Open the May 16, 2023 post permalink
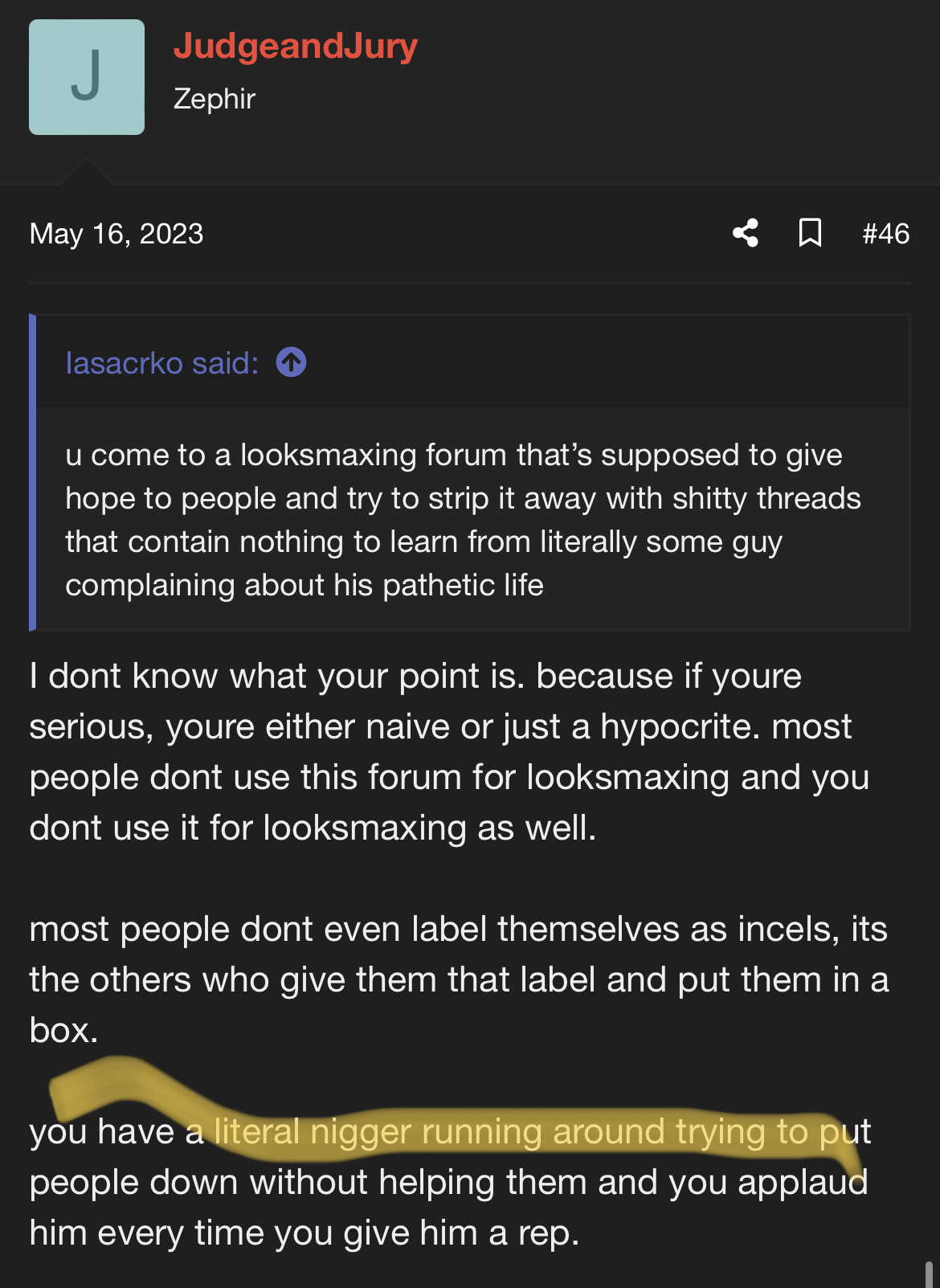940x1288 pixels. tap(116, 234)
